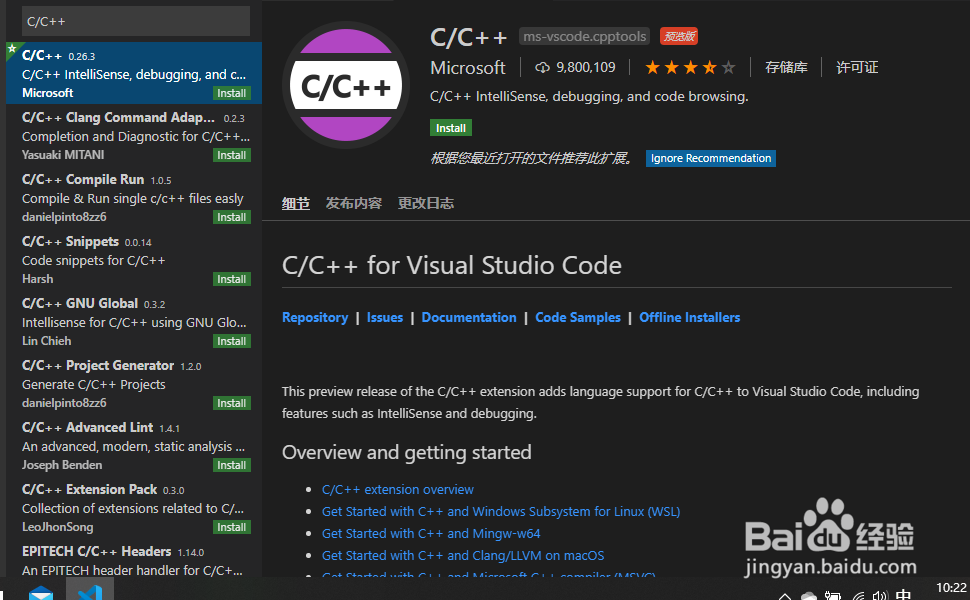The height and width of the screenshot is (600, 970).
Task: Open the Mail app in the taskbar
Action: click(x=41, y=592)
